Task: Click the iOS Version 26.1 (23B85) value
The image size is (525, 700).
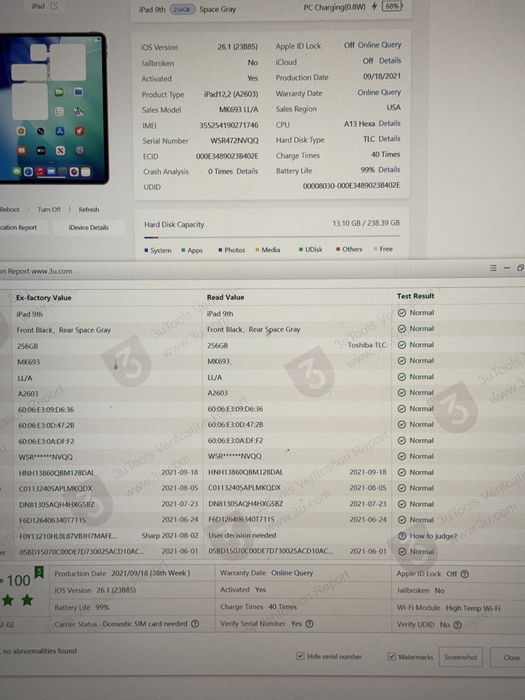Action: 238,47
